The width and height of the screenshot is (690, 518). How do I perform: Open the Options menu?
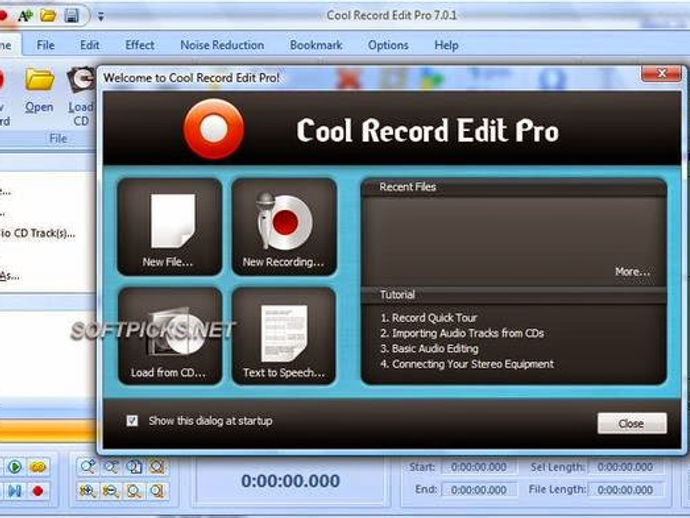(x=388, y=45)
